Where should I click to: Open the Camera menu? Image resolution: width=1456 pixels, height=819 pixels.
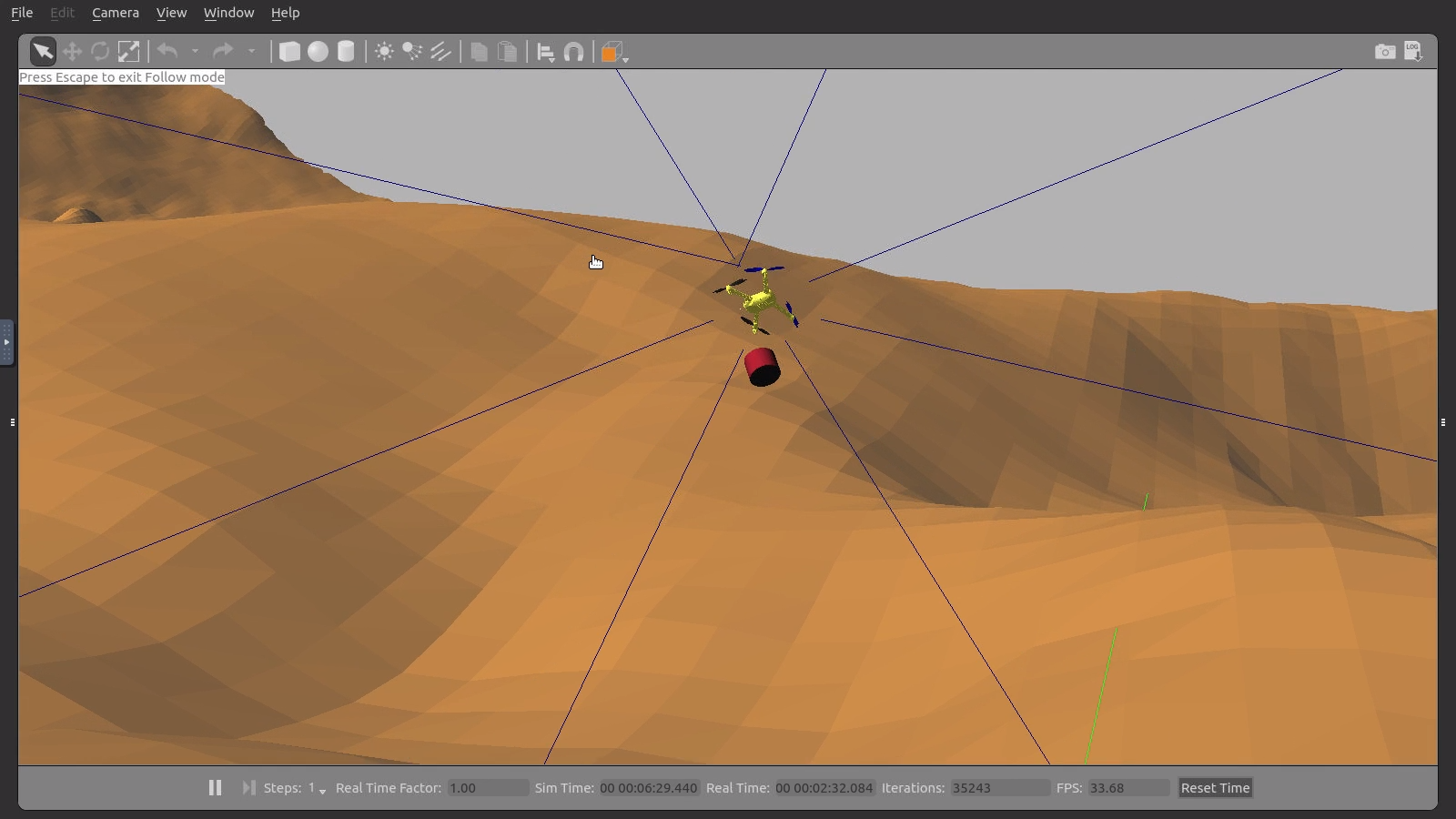[x=116, y=13]
